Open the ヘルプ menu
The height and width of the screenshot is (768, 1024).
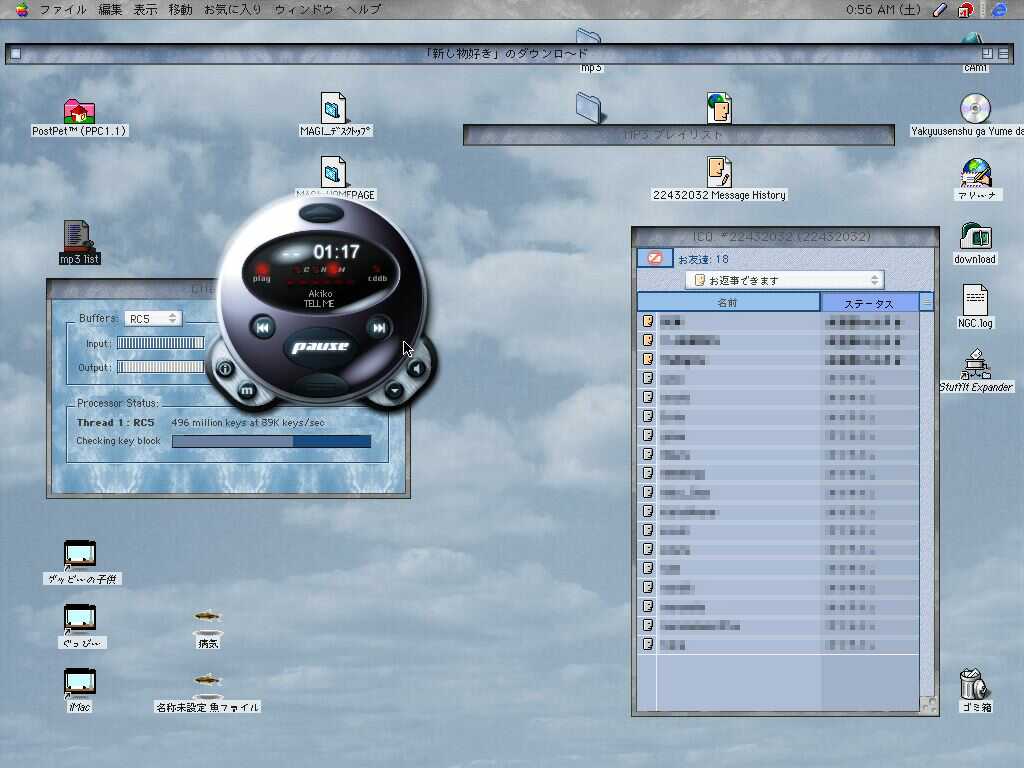tap(364, 9)
